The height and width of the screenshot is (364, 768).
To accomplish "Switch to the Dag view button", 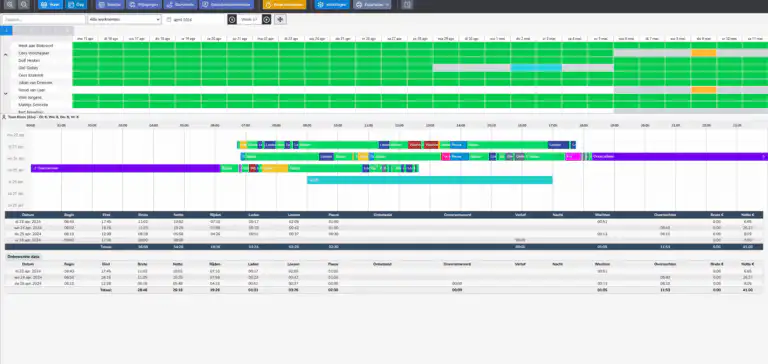I will 77,5.
